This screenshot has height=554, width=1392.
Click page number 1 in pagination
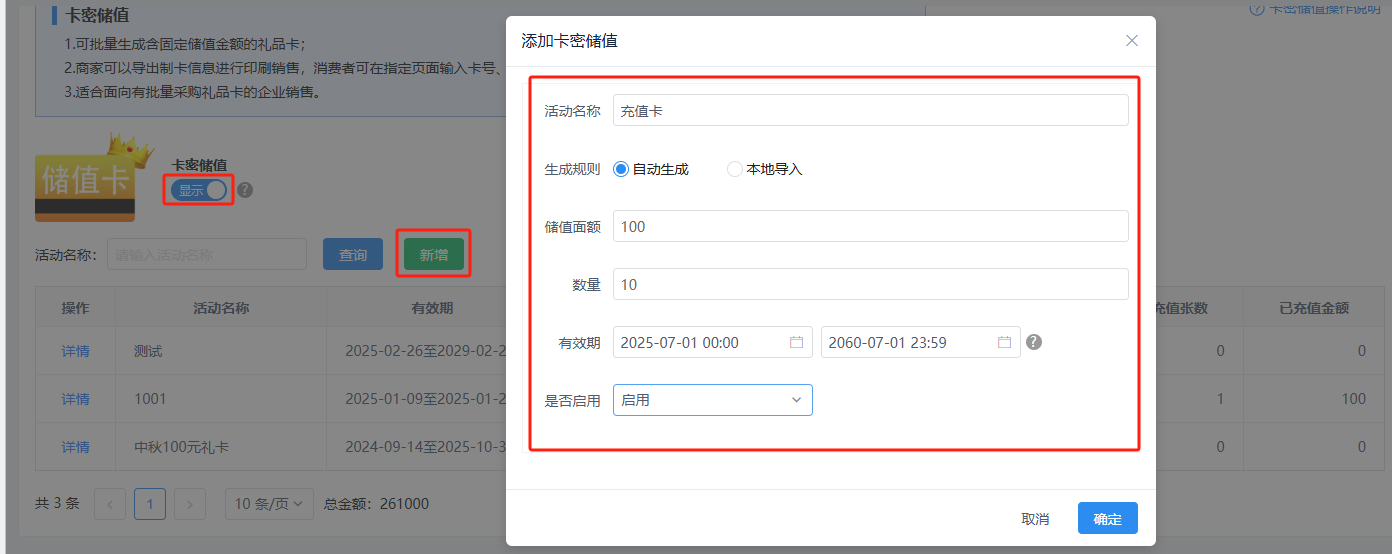pyautogui.click(x=150, y=504)
